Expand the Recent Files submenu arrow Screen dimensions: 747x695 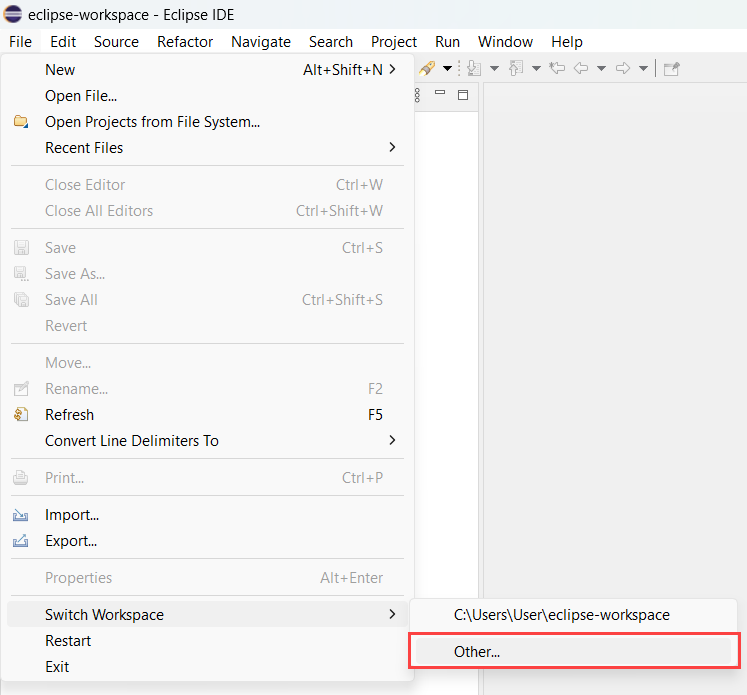pos(392,147)
